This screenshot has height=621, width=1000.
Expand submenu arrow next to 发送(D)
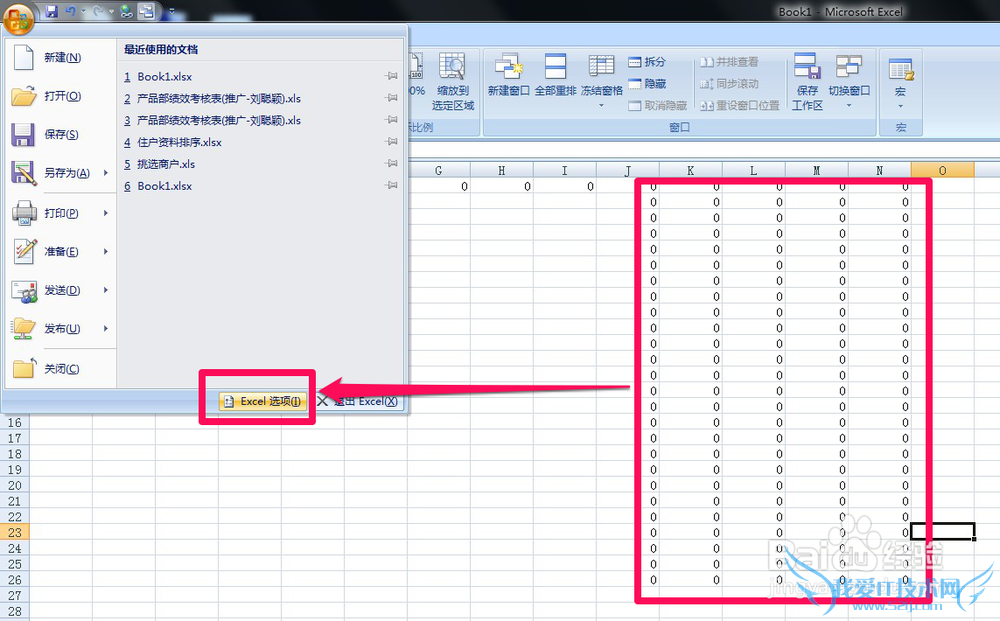click(106, 290)
